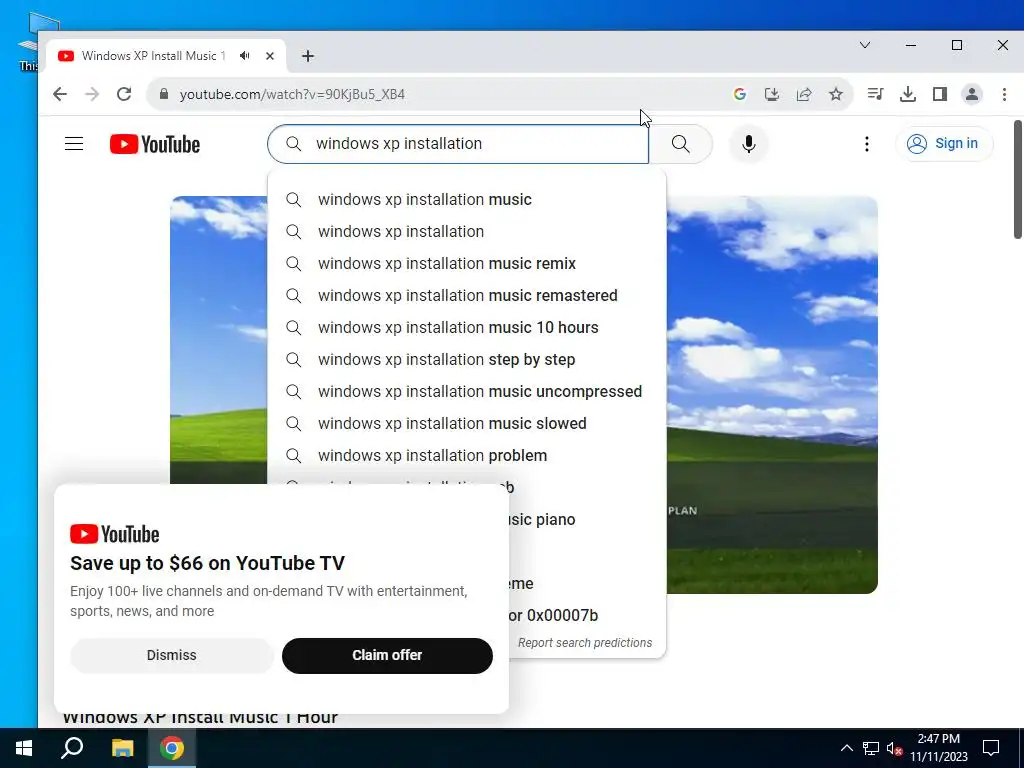Open the Chrome profile avatar

point(972,94)
